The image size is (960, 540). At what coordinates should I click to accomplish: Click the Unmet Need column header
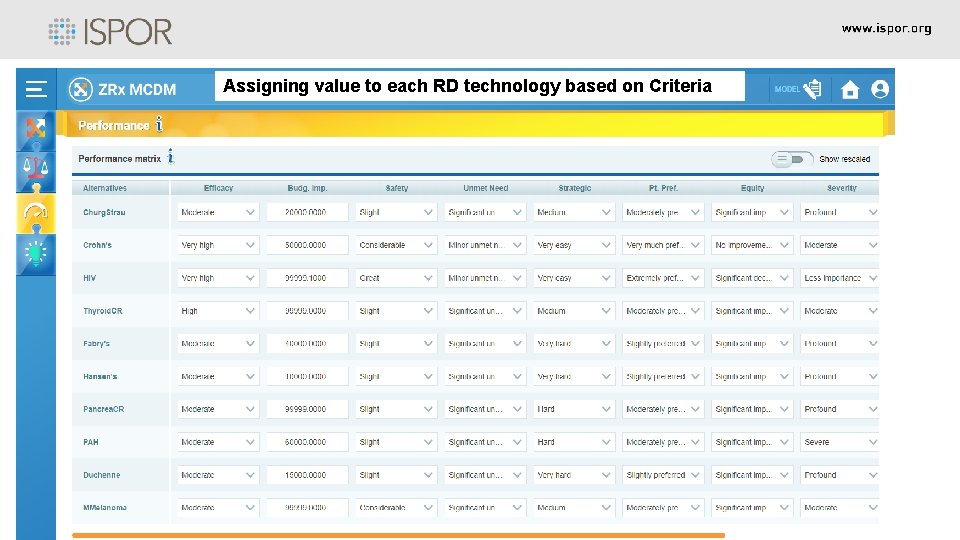[486, 188]
